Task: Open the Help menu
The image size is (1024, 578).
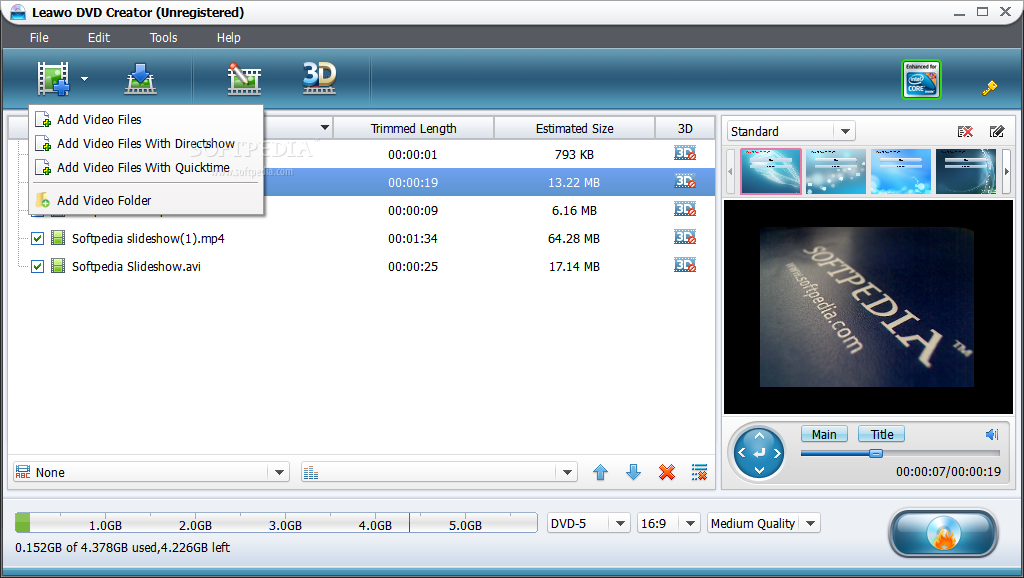Action: (x=229, y=38)
